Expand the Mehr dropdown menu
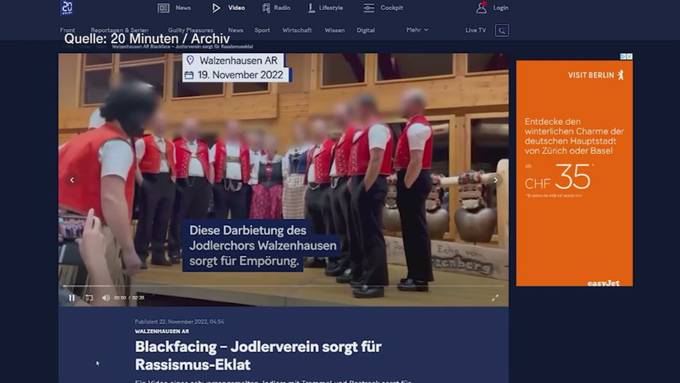This screenshot has height=383, width=680. point(417,30)
